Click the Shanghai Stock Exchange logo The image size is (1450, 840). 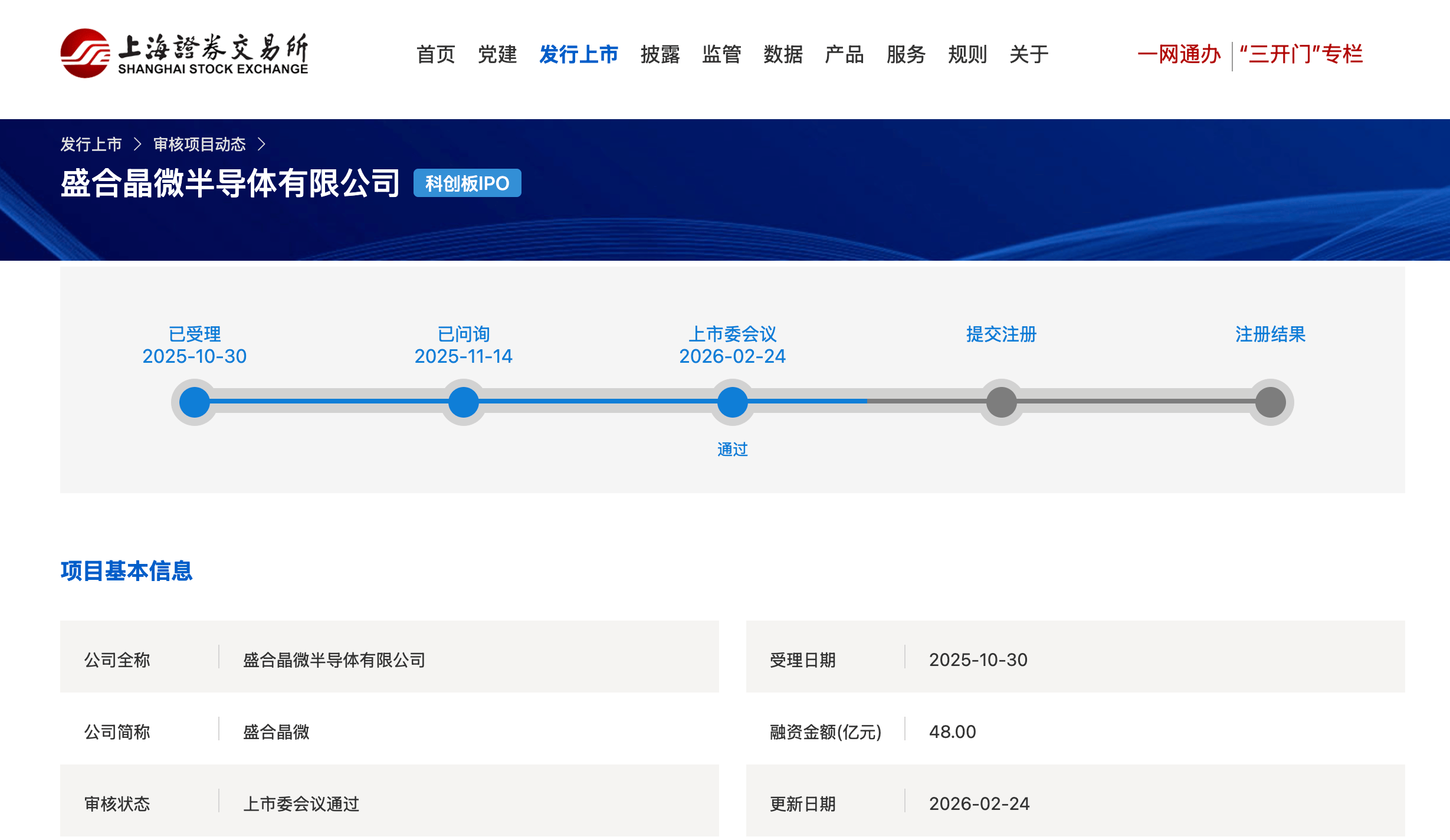coord(184,53)
